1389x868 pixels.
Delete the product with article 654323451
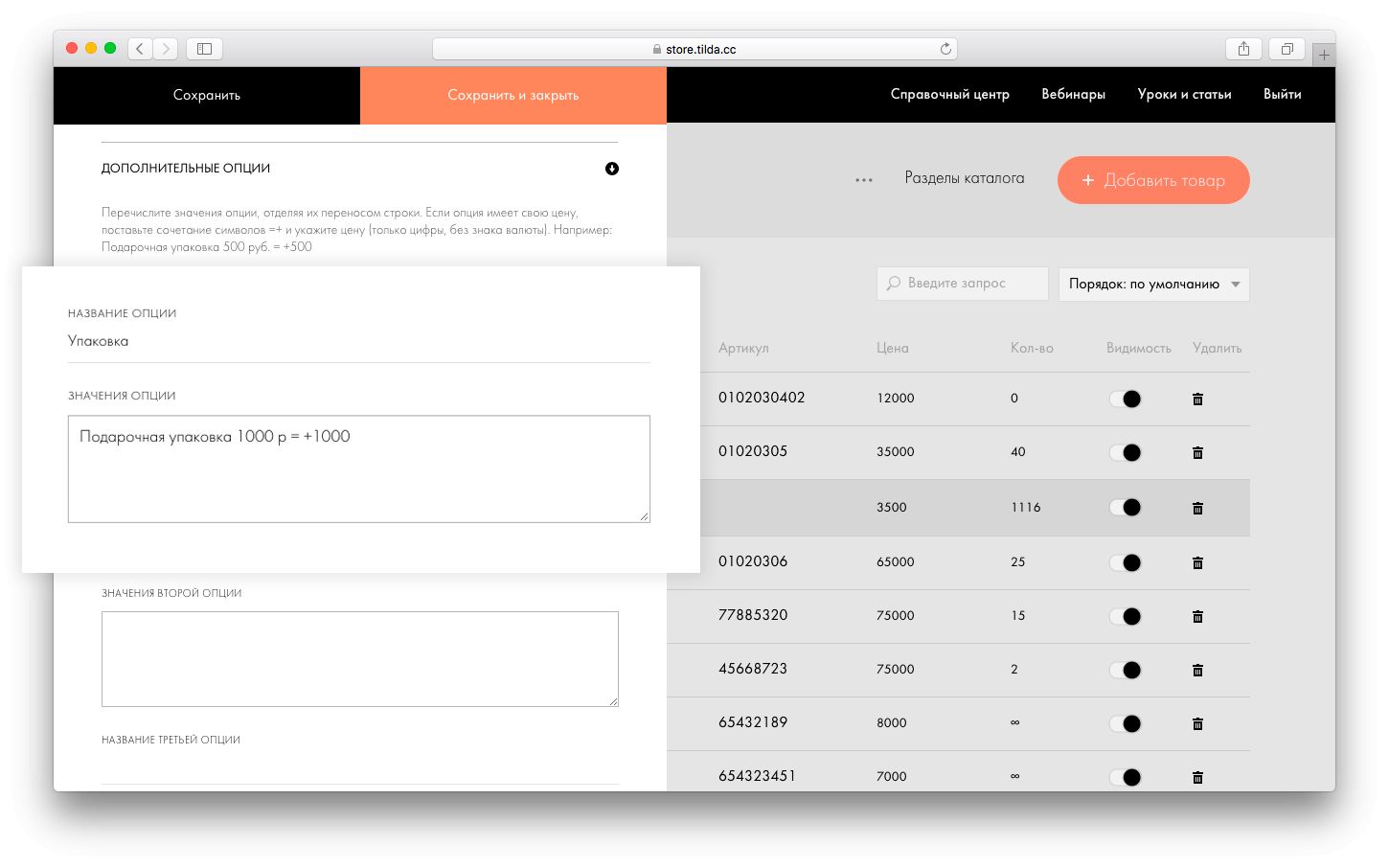tap(1197, 777)
